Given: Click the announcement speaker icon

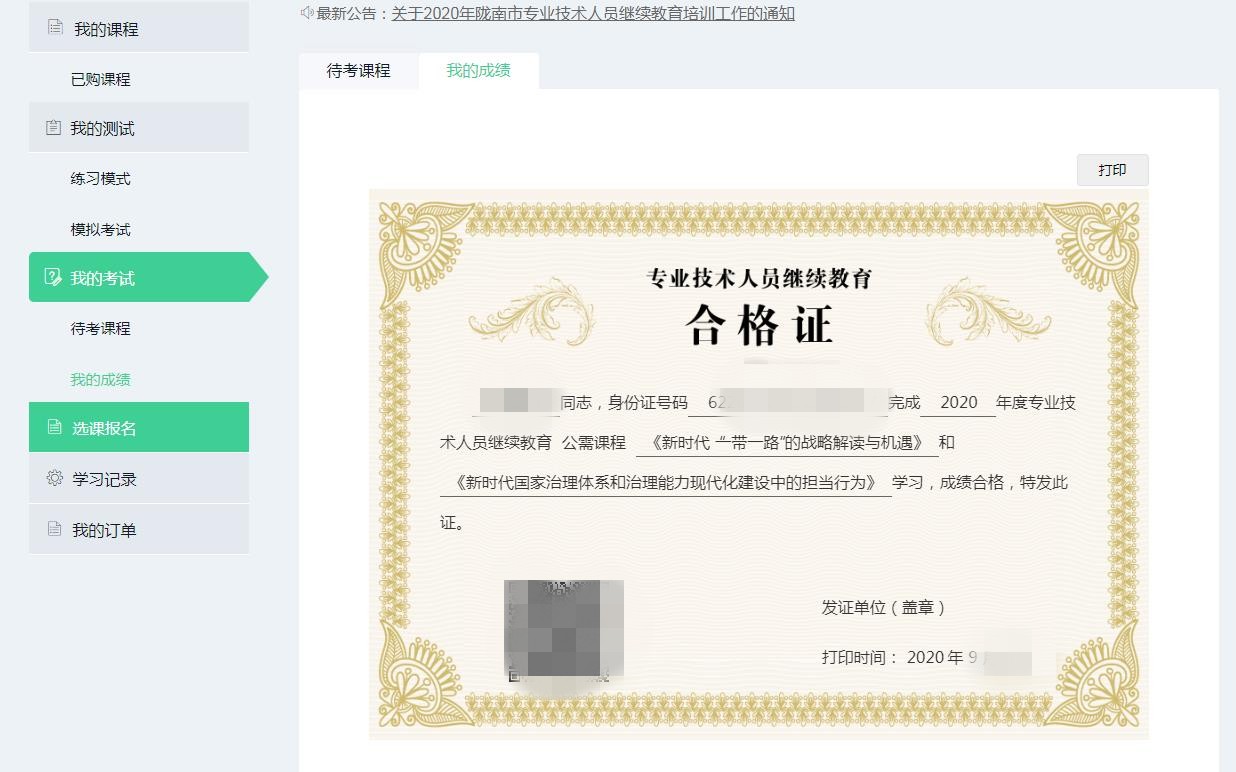Looking at the screenshot, I should tap(307, 13).
